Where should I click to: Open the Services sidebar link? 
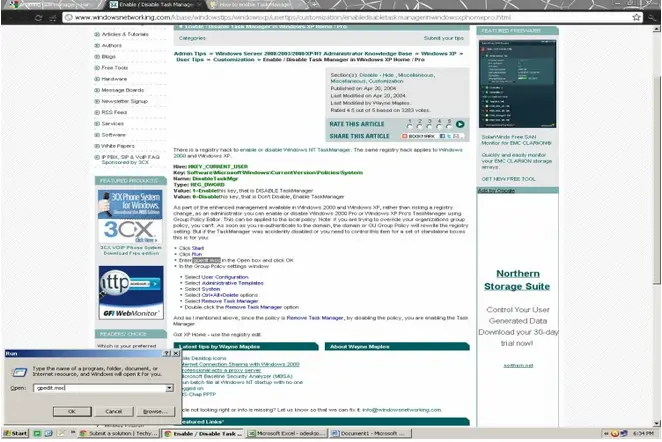pyautogui.click(x=112, y=124)
